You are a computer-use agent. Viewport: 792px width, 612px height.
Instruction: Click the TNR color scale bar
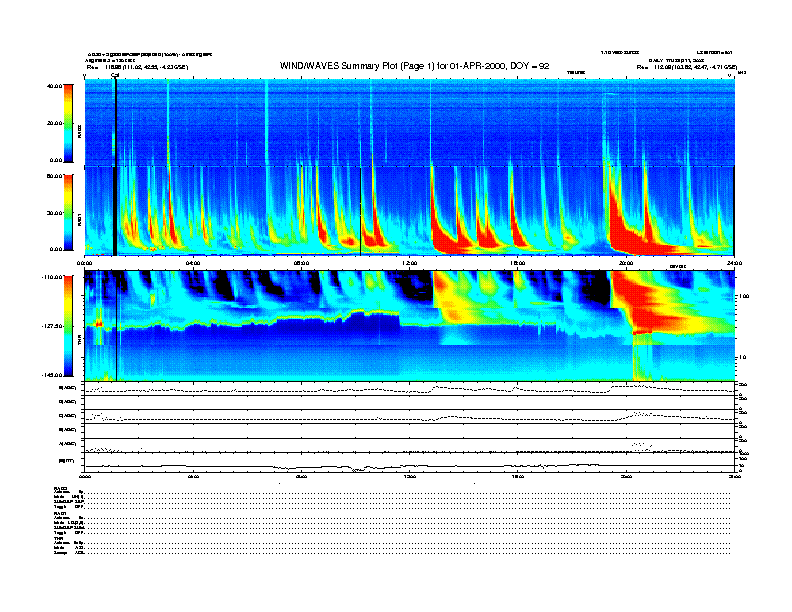coord(68,326)
